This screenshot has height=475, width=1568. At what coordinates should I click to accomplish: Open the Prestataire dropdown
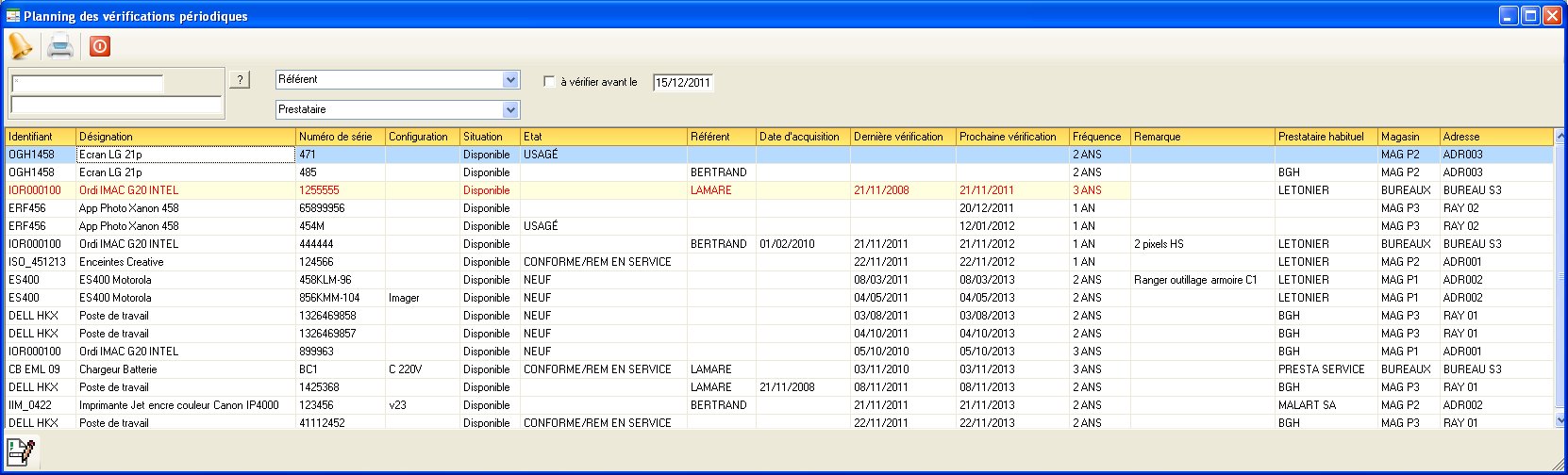click(x=510, y=110)
